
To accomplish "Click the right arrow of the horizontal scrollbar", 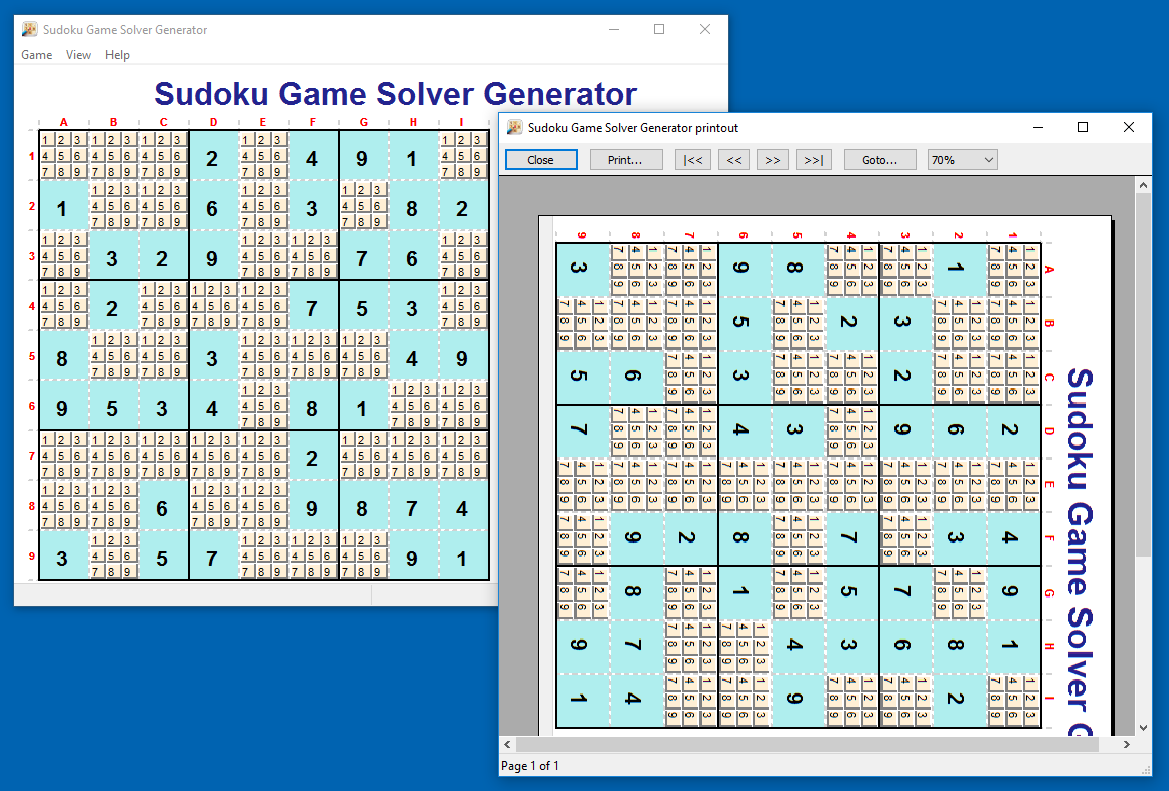I will [x=1127, y=744].
